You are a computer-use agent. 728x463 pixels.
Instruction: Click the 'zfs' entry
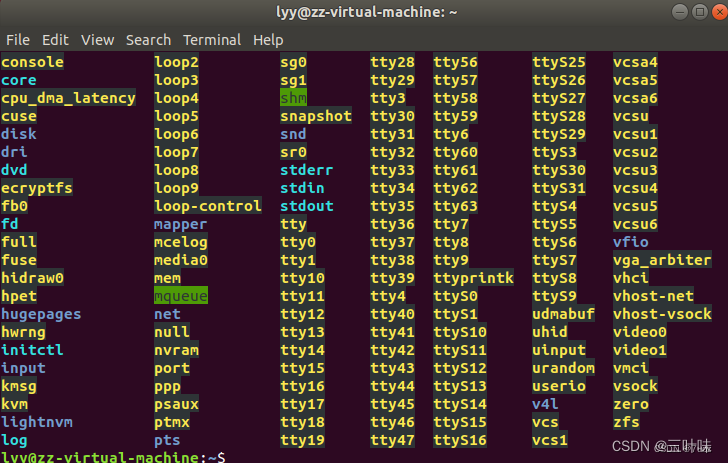[626, 422]
